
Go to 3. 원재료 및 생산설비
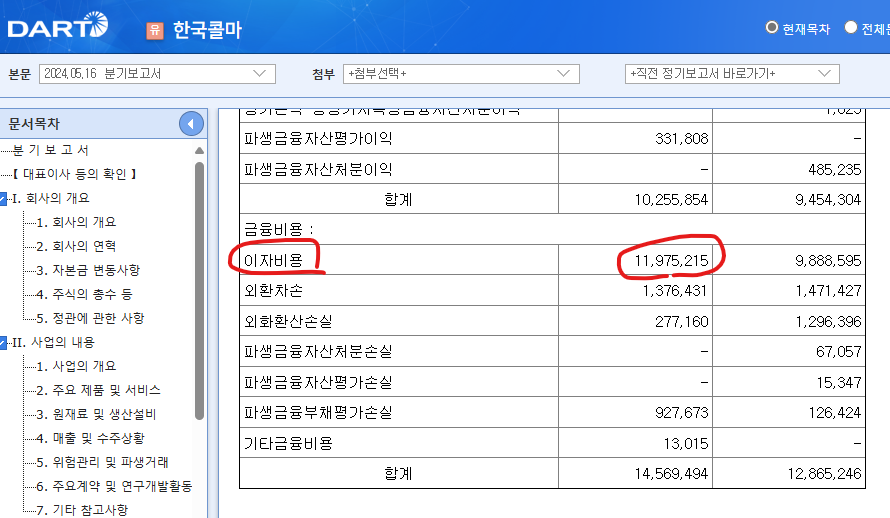point(96,414)
